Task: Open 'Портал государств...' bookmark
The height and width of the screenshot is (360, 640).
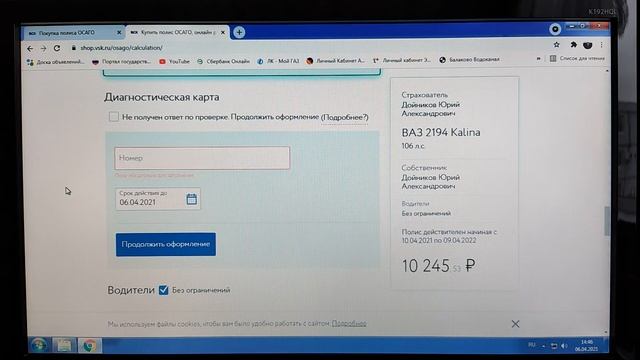Action: 121,62
